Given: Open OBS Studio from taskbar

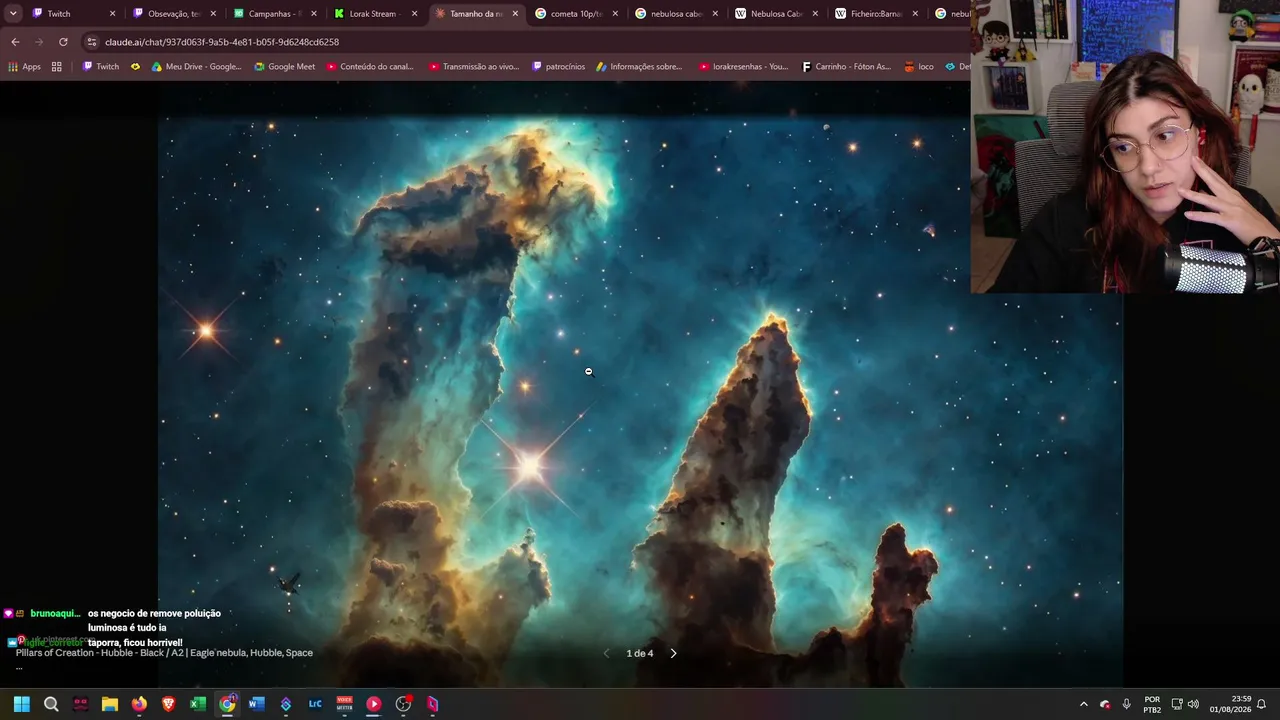Looking at the screenshot, I should point(403,704).
